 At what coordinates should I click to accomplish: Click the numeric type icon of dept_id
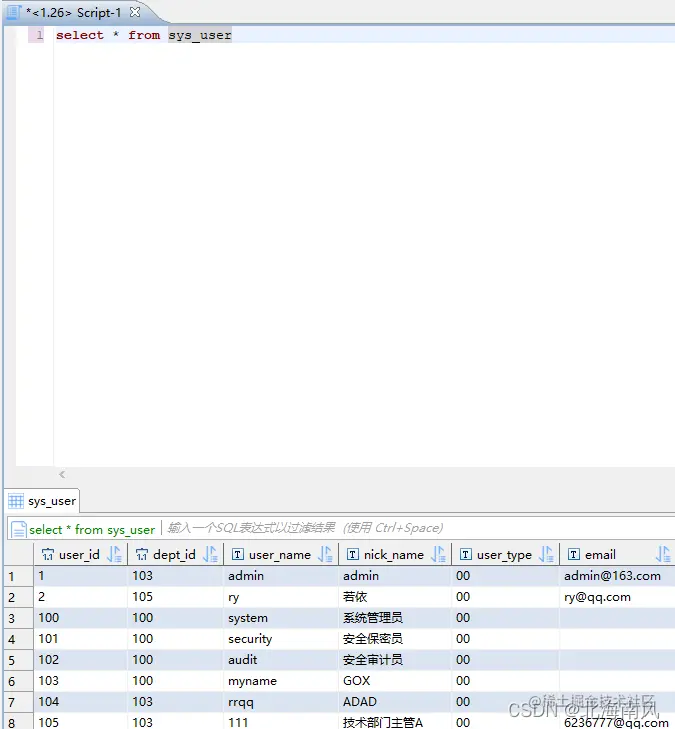click(x=142, y=554)
